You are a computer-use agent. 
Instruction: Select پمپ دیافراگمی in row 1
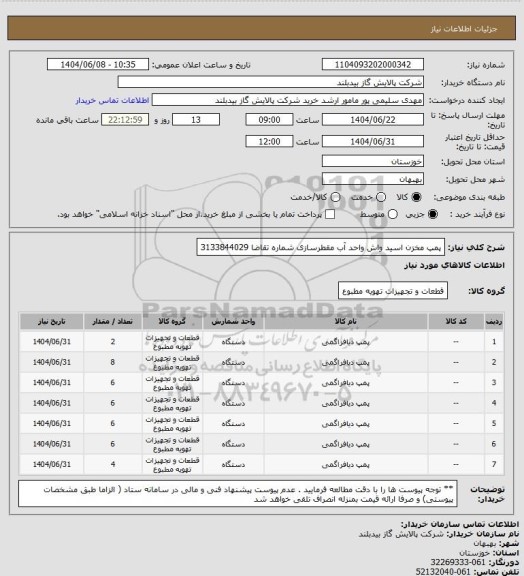pyautogui.click(x=345, y=342)
